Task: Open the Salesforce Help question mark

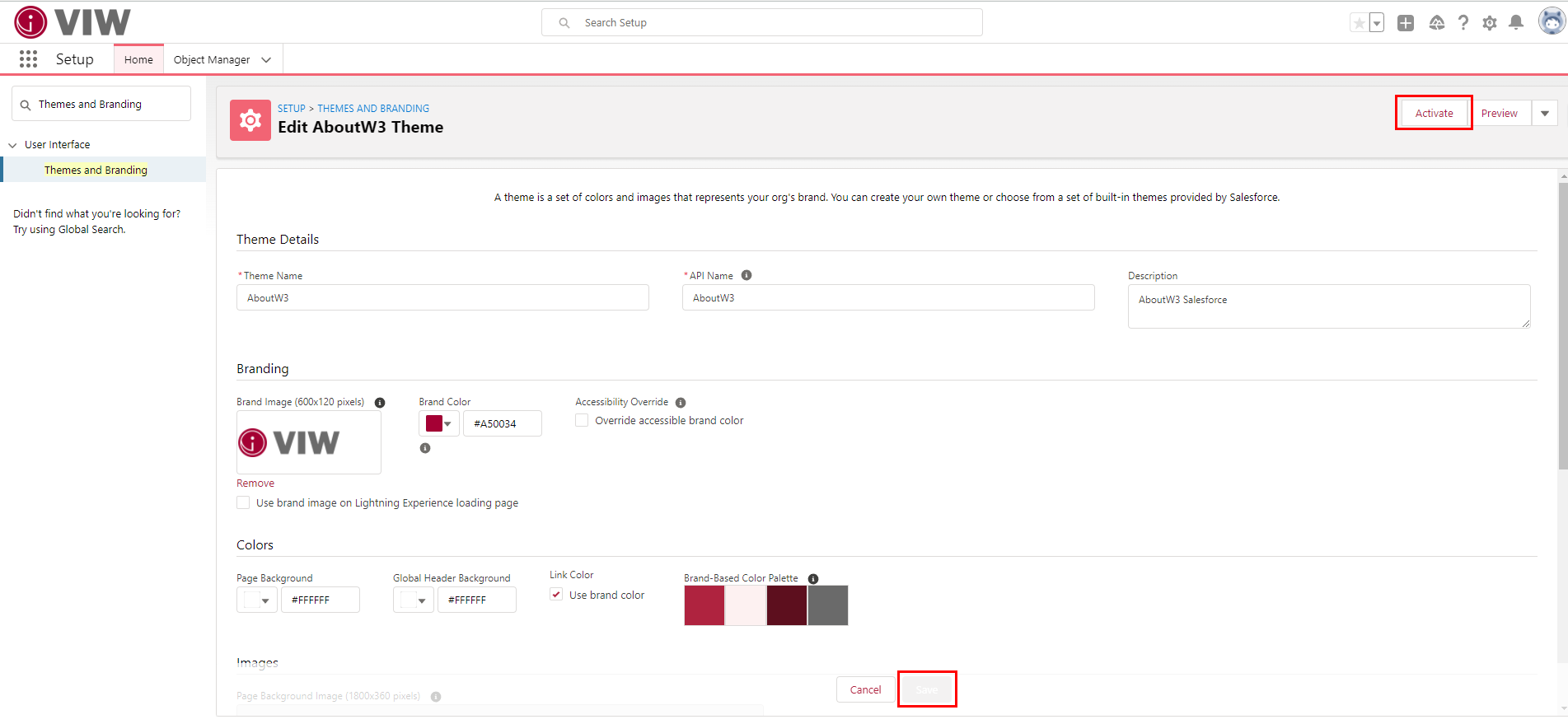Action: click(x=1463, y=23)
